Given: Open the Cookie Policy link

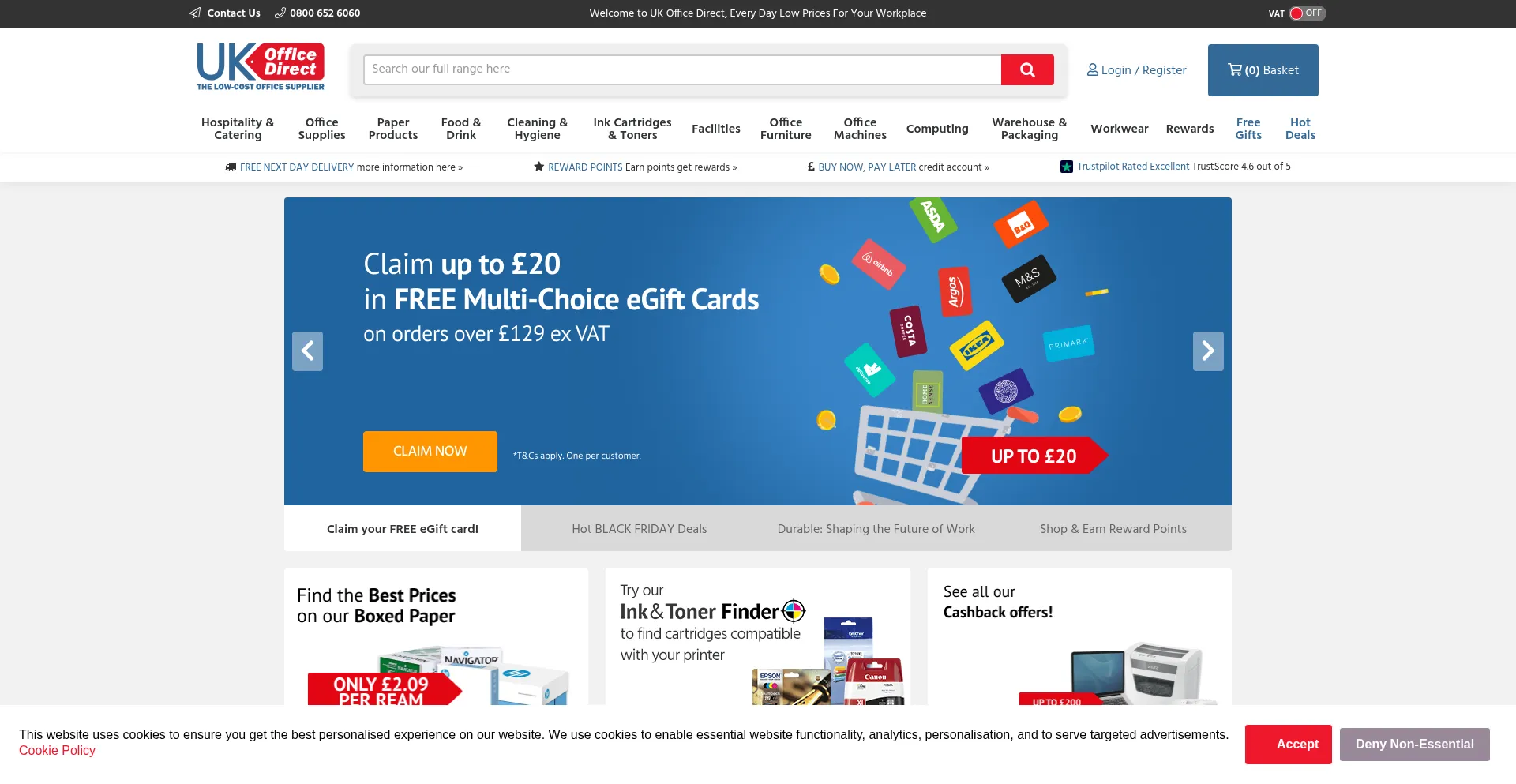Looking at the screenshot, I should (x=57, y=751).
